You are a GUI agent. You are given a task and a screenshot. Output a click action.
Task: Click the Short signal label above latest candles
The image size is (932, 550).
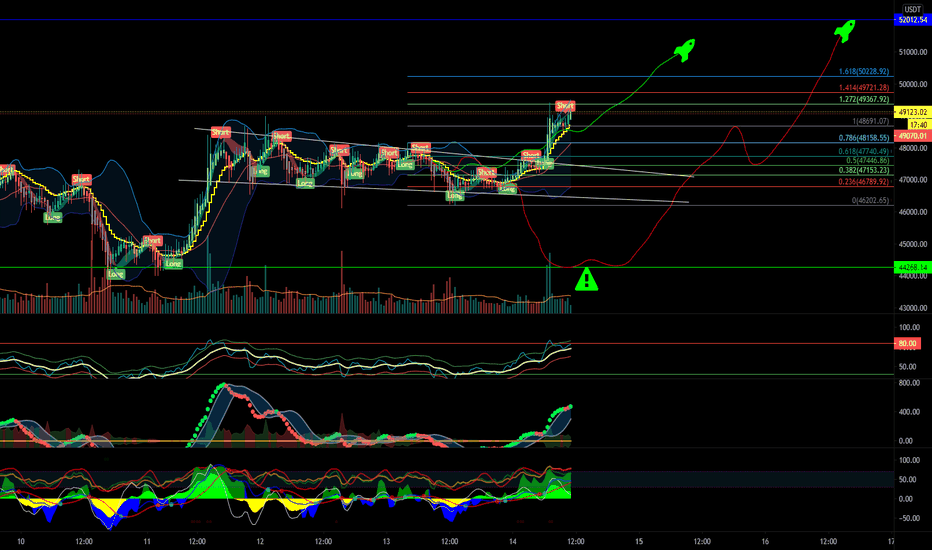565,106
